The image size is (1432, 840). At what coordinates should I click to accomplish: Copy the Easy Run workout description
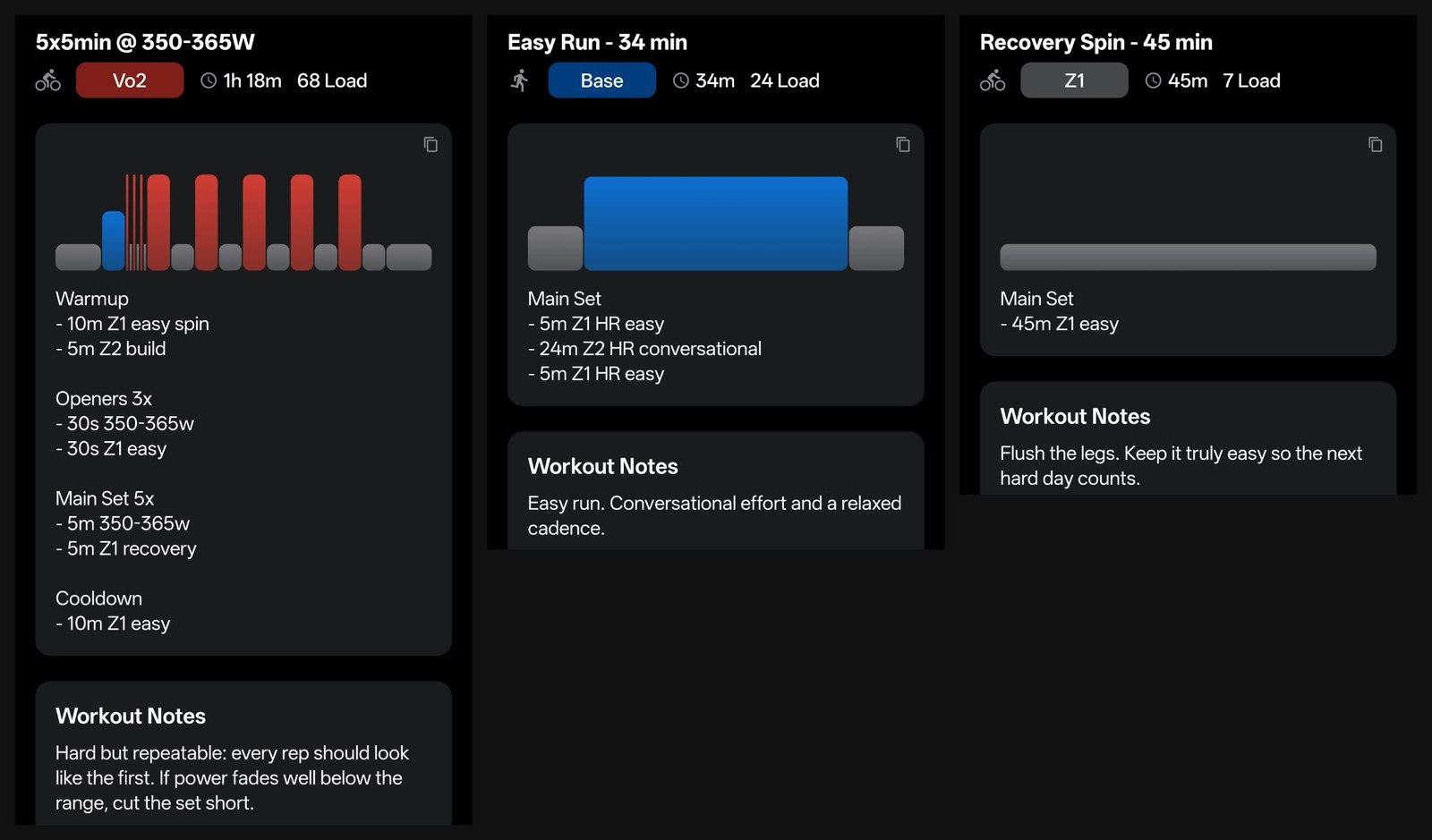[x=903, y=144]
